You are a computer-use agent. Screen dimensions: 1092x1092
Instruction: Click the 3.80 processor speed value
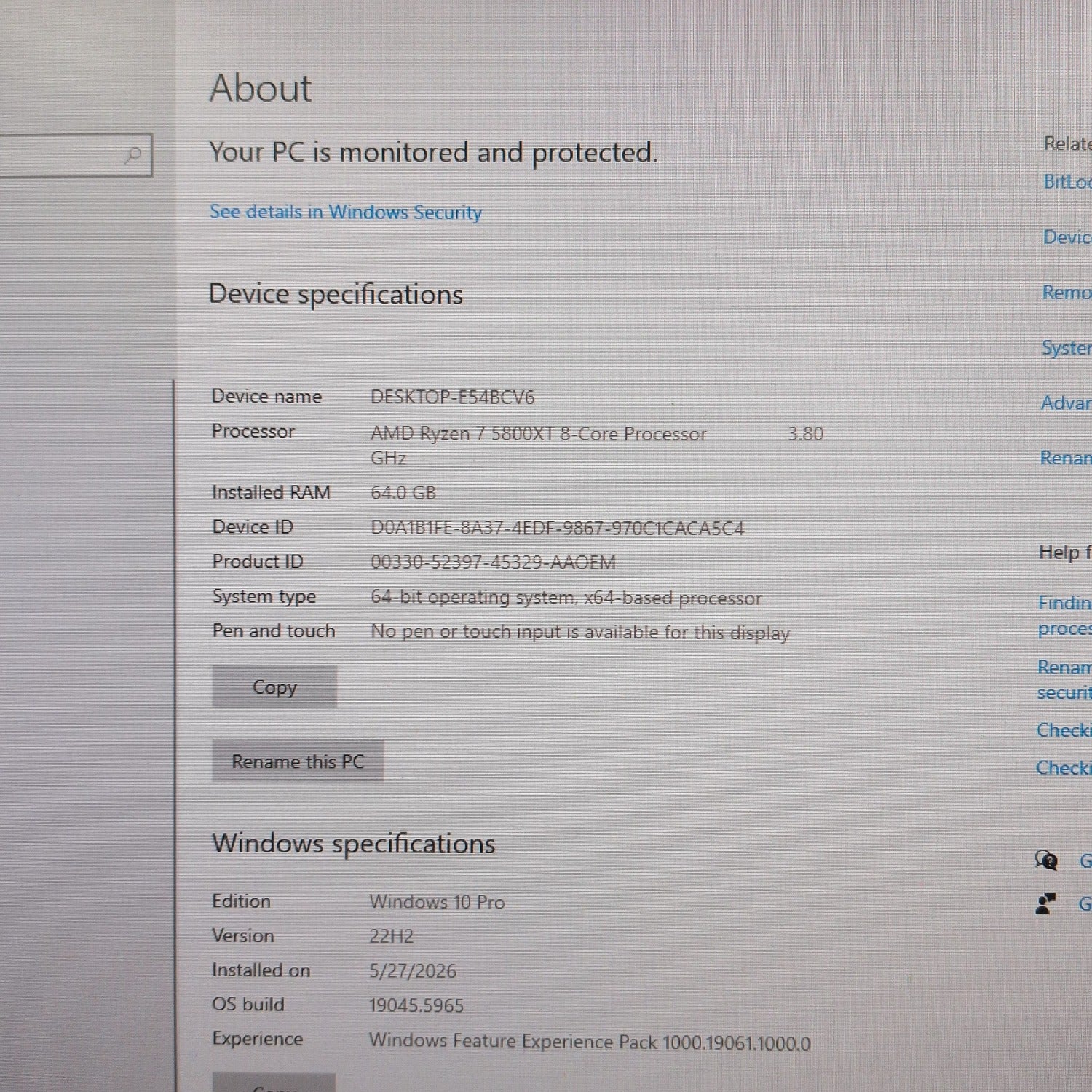pyautogui.click(x=806, y=434)
